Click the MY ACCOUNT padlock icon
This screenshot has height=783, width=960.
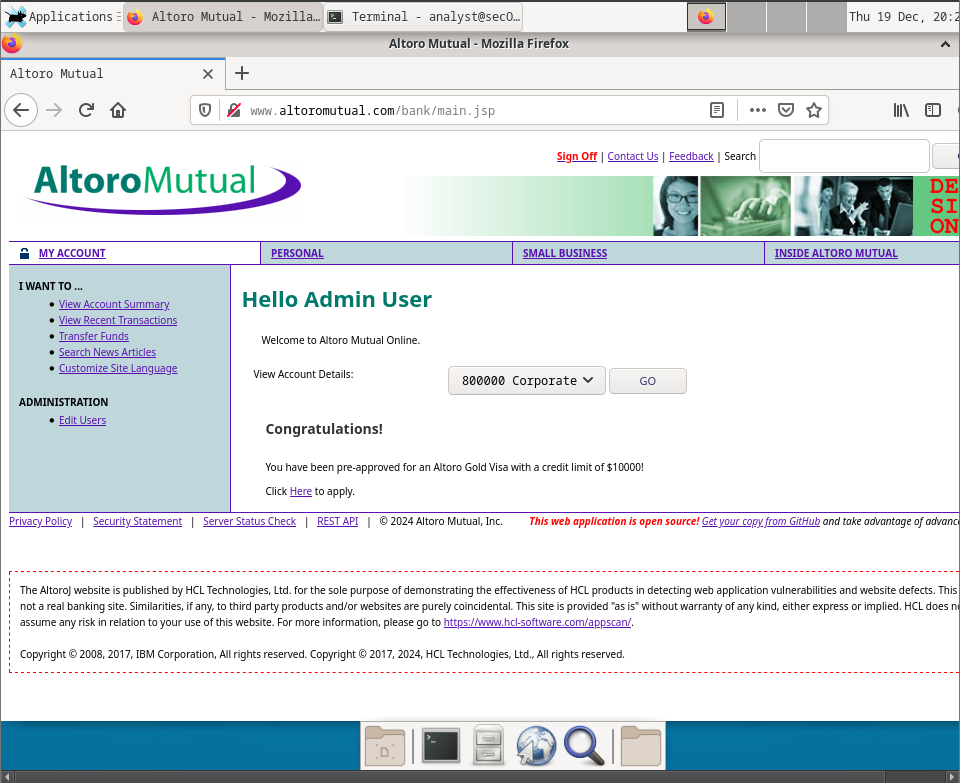24,253
